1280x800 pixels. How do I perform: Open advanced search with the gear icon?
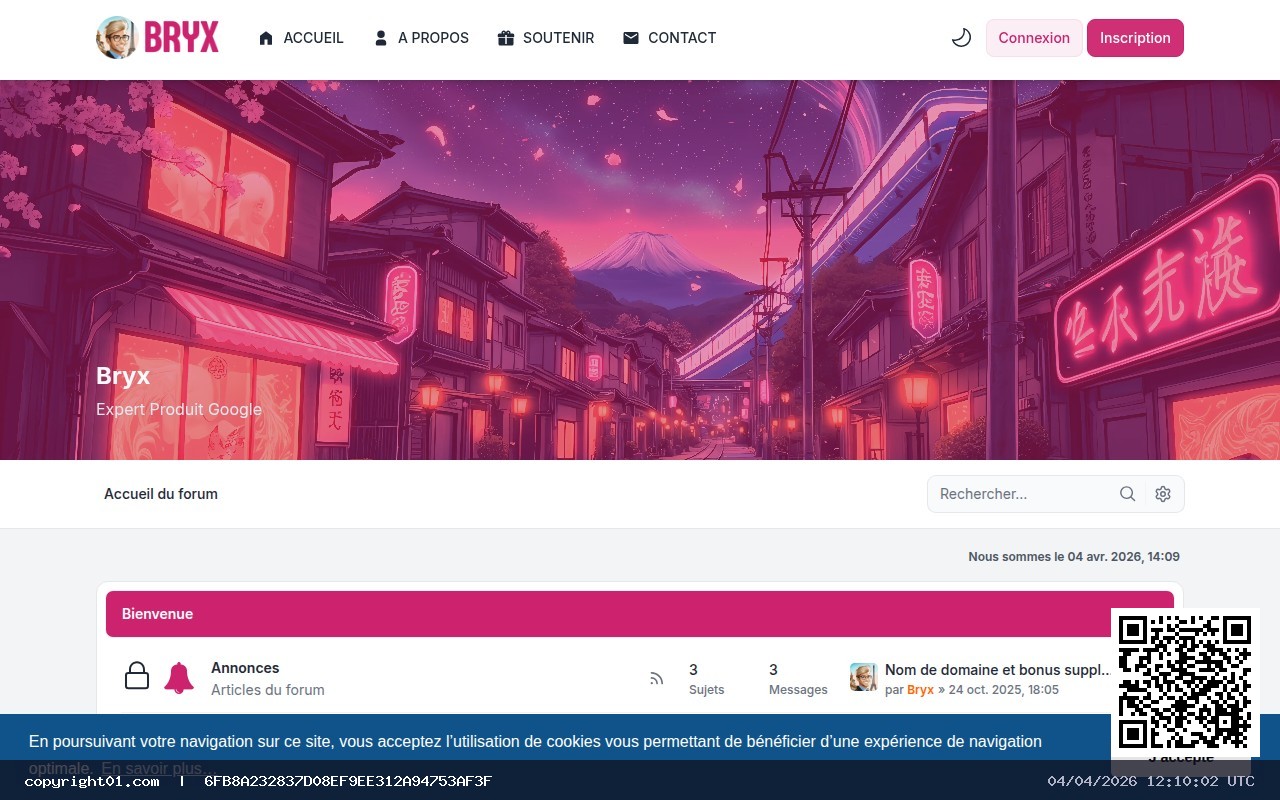click(x=1162, y=493)
